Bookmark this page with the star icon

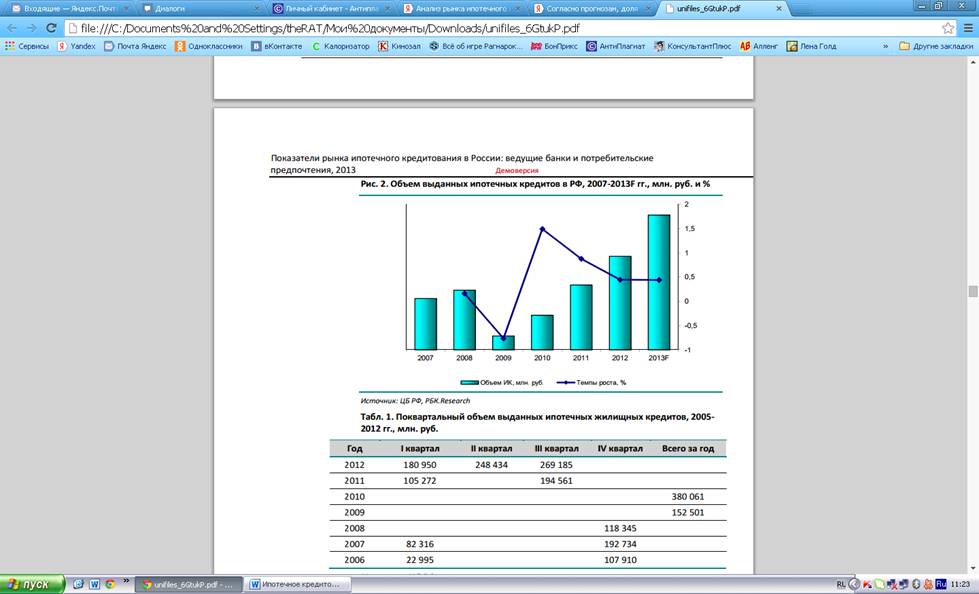(948, 28)
